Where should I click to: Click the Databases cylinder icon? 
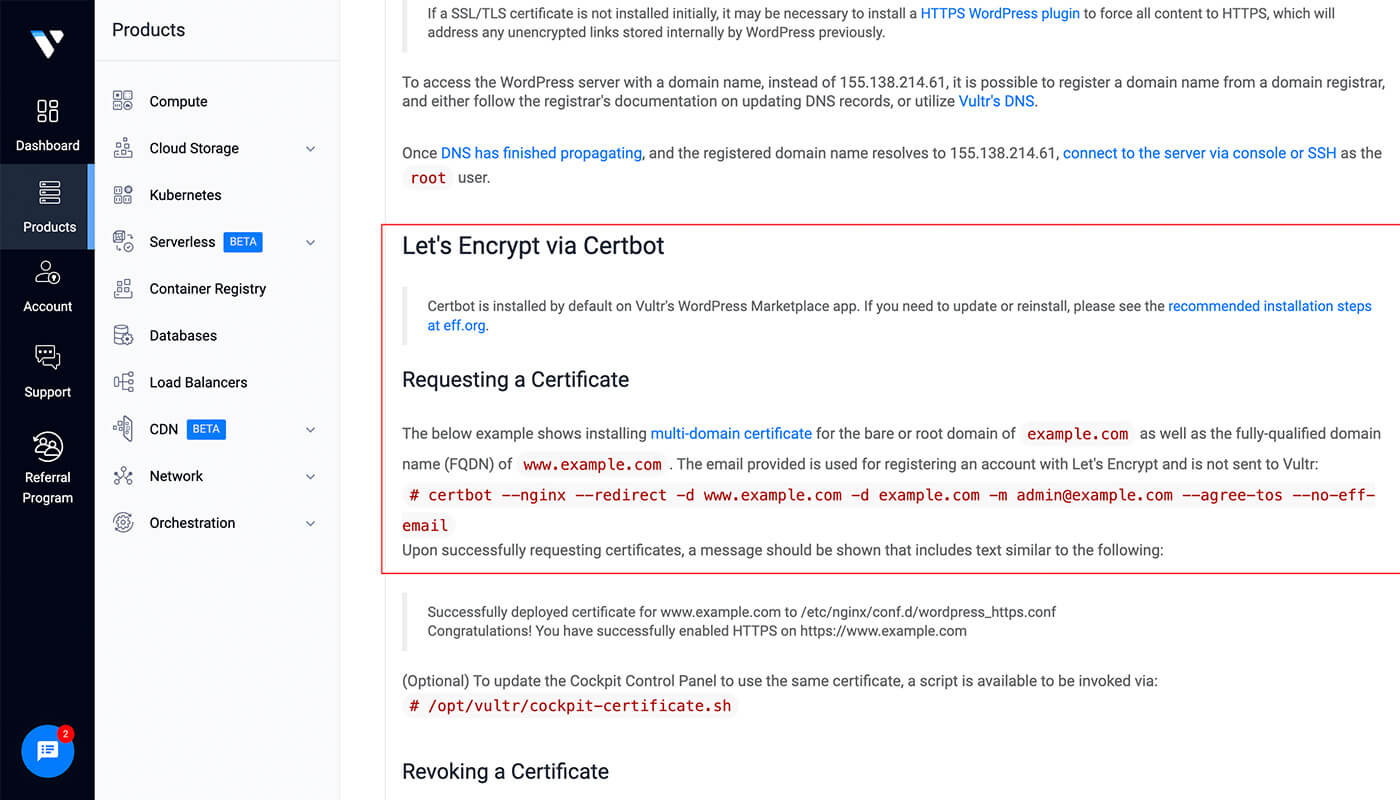click(123, 335)
